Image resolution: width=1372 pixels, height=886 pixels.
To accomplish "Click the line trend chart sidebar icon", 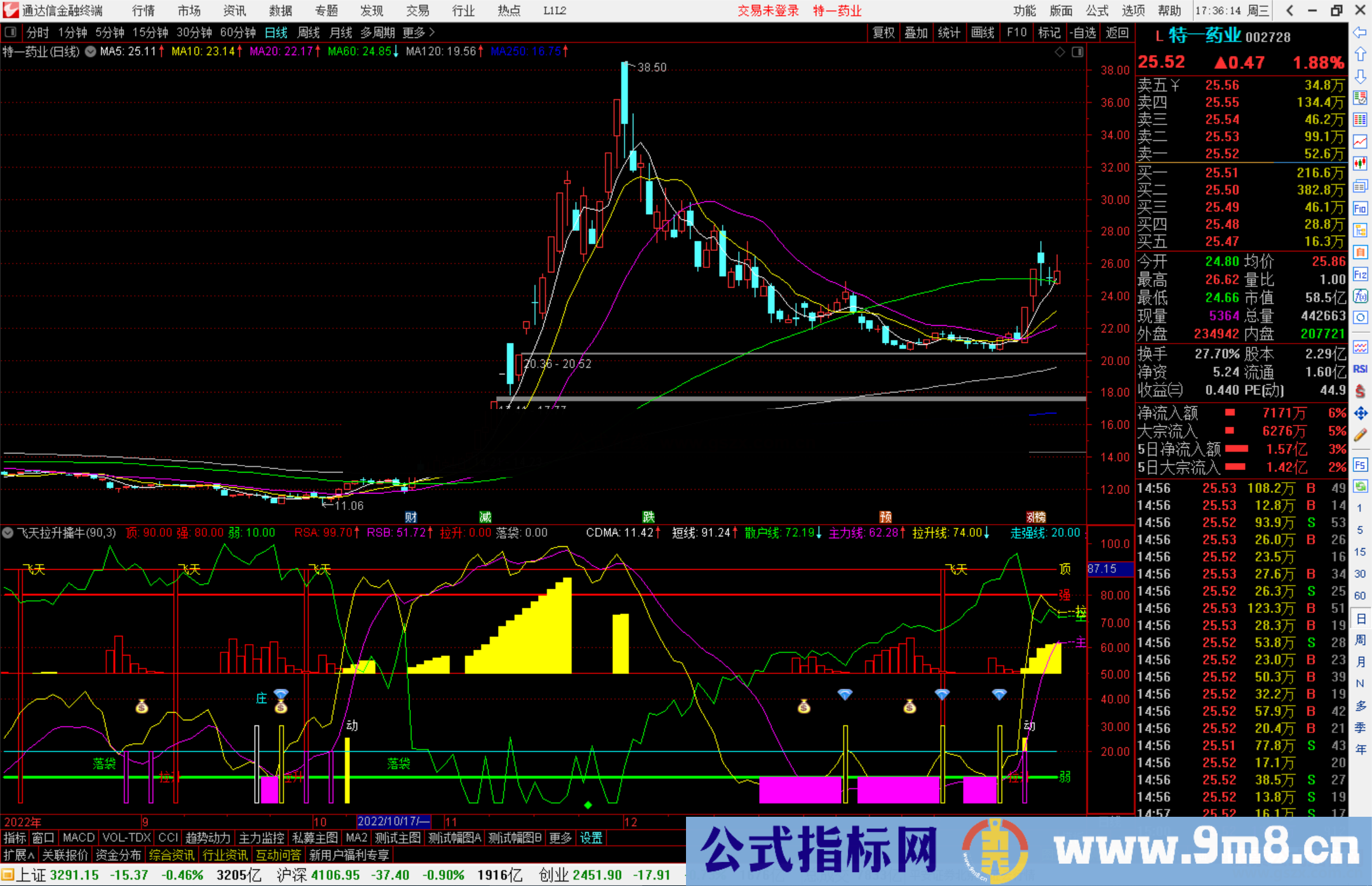I will click(x=1360, y=142).
